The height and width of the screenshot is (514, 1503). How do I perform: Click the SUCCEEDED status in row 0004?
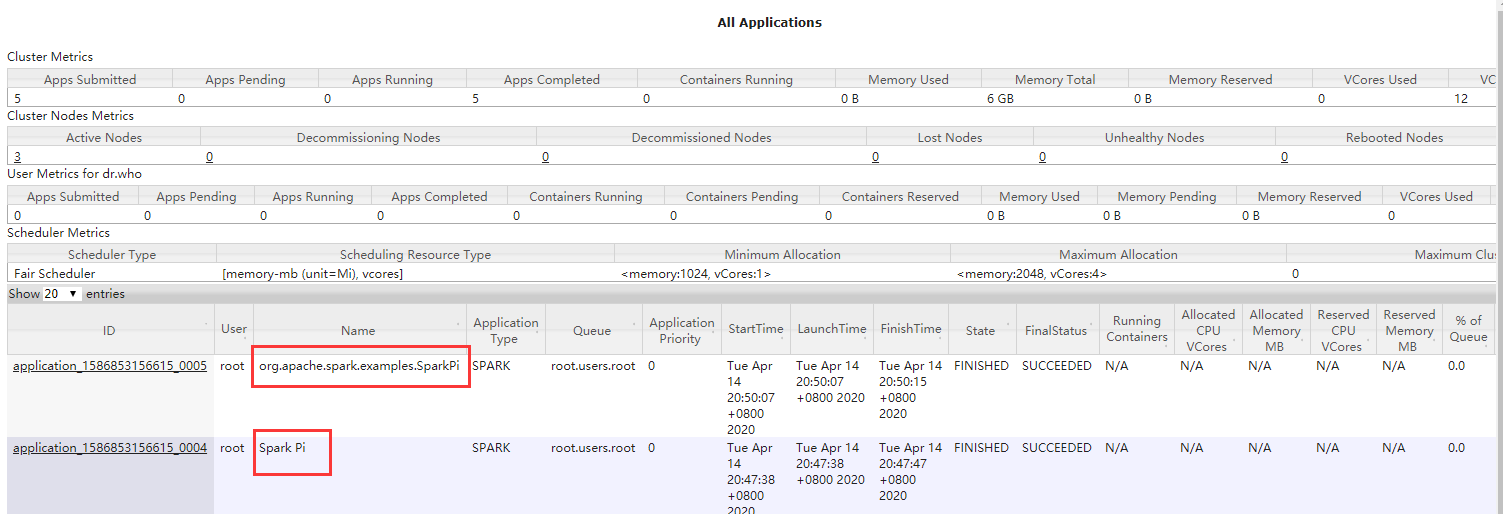1057,448
